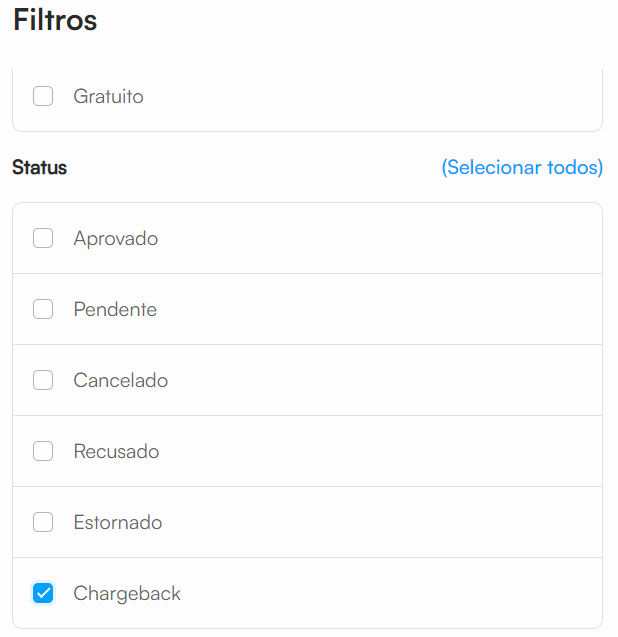Image resolution: width=618 pixels, height=637 pixels.
Task: Select the Estornado checkbox
Action: (x=43, y=523)
